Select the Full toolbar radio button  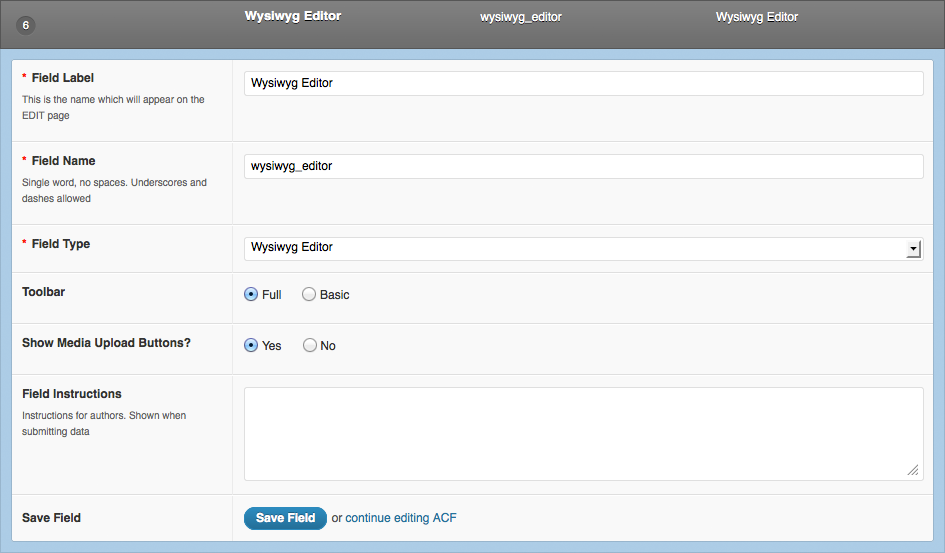251,295
